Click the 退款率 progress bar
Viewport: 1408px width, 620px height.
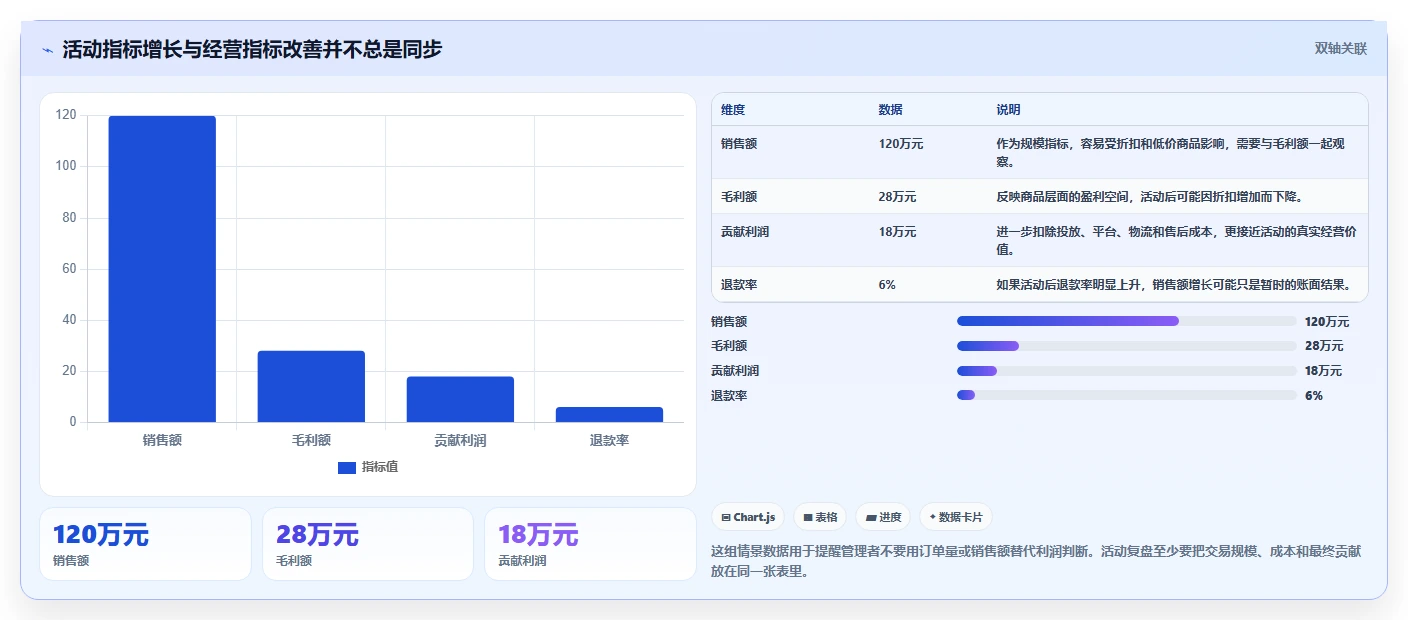1126,396
